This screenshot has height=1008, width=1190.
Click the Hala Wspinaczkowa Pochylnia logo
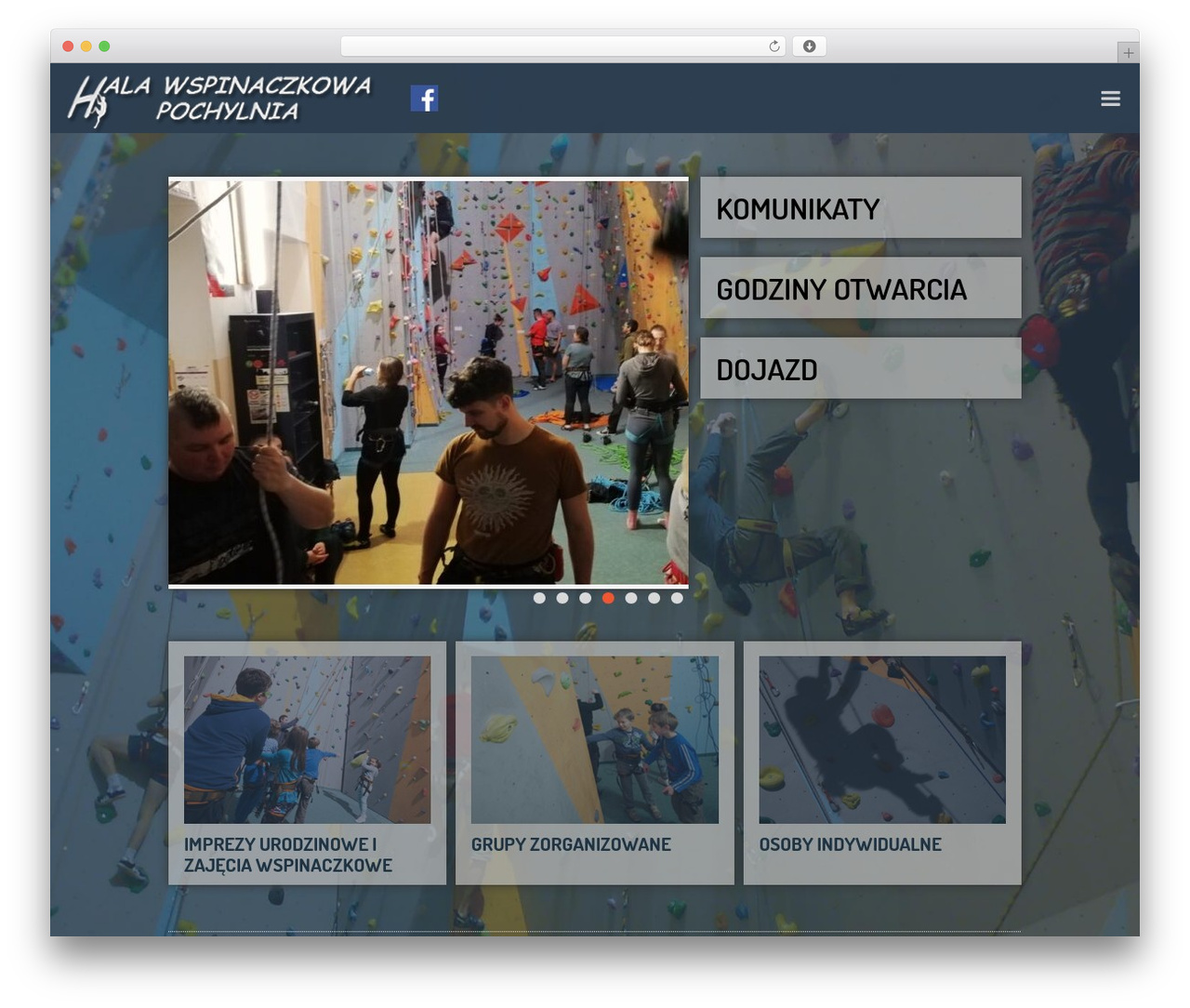[220, 99]
